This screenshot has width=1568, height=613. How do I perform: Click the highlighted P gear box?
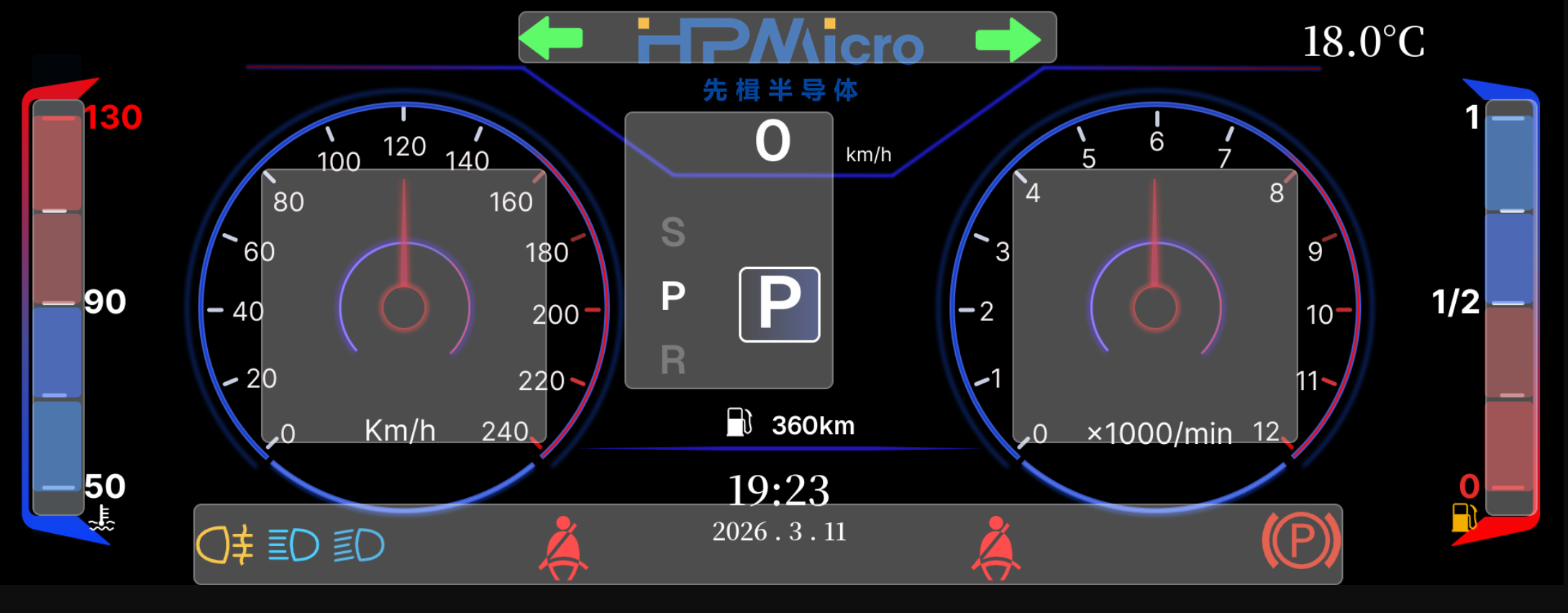(x=780, y=304)
